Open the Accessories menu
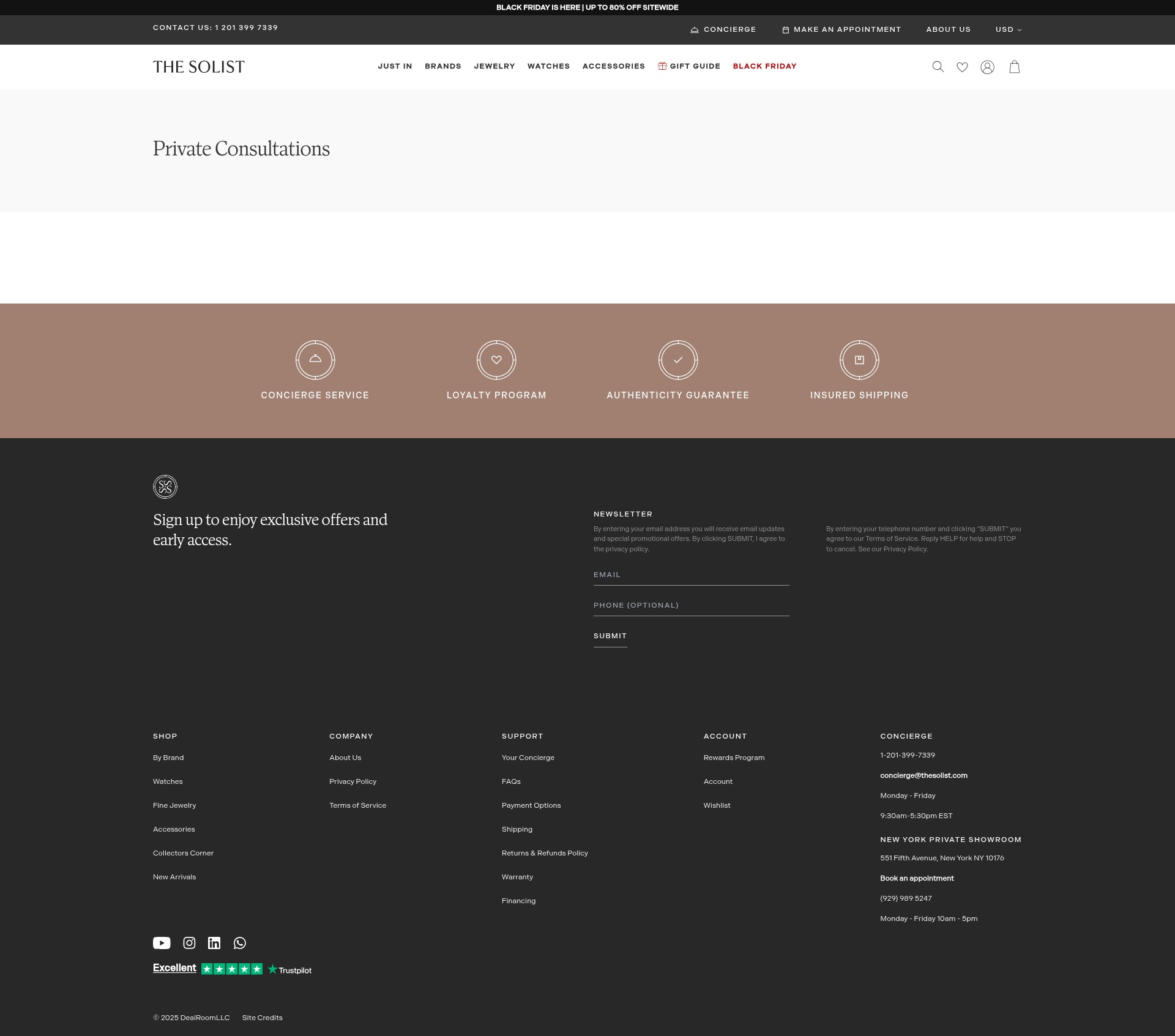1175x1036 pixels. 614,66
